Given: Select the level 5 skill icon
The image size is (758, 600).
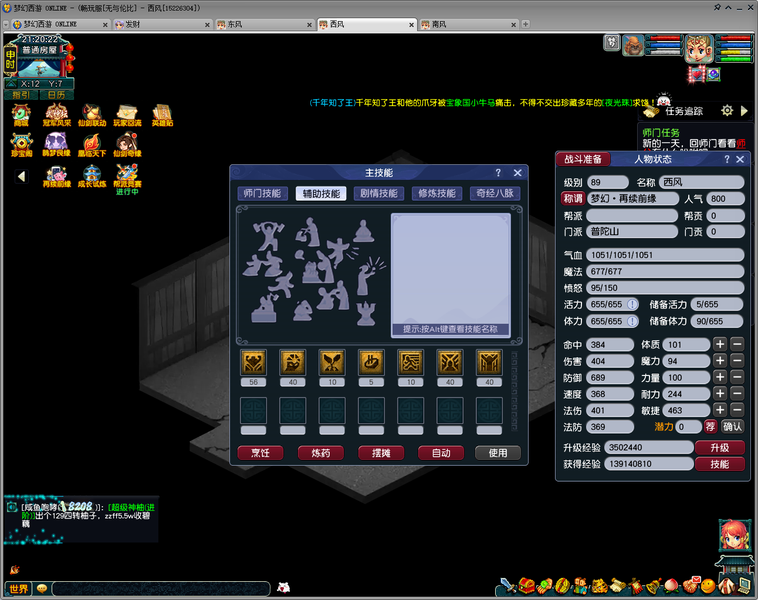Looking at the screenshot, I should (371, 363).
